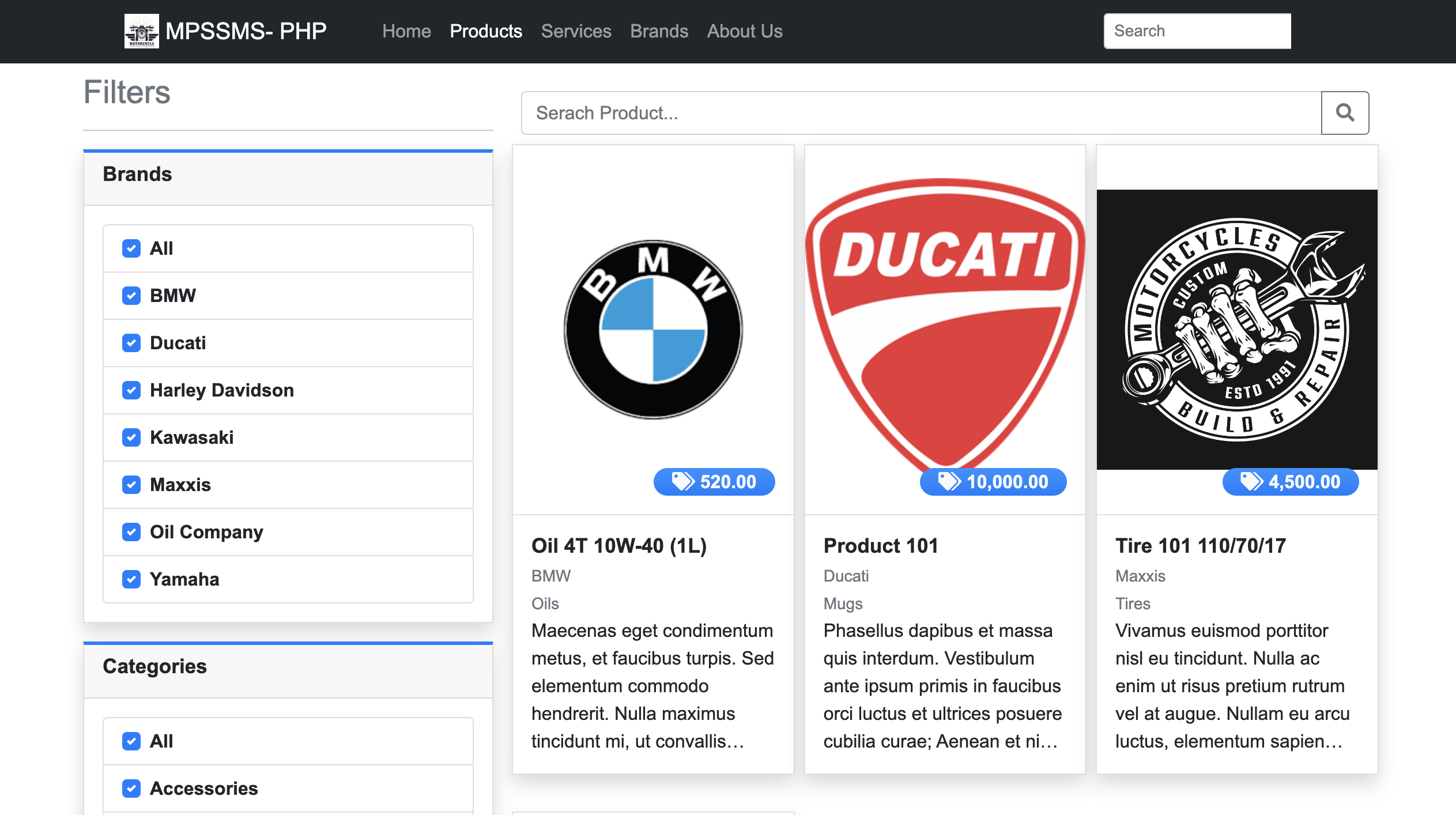Toggle the BMW brand checkbox
1456x815 pixels.
point(131,296)
